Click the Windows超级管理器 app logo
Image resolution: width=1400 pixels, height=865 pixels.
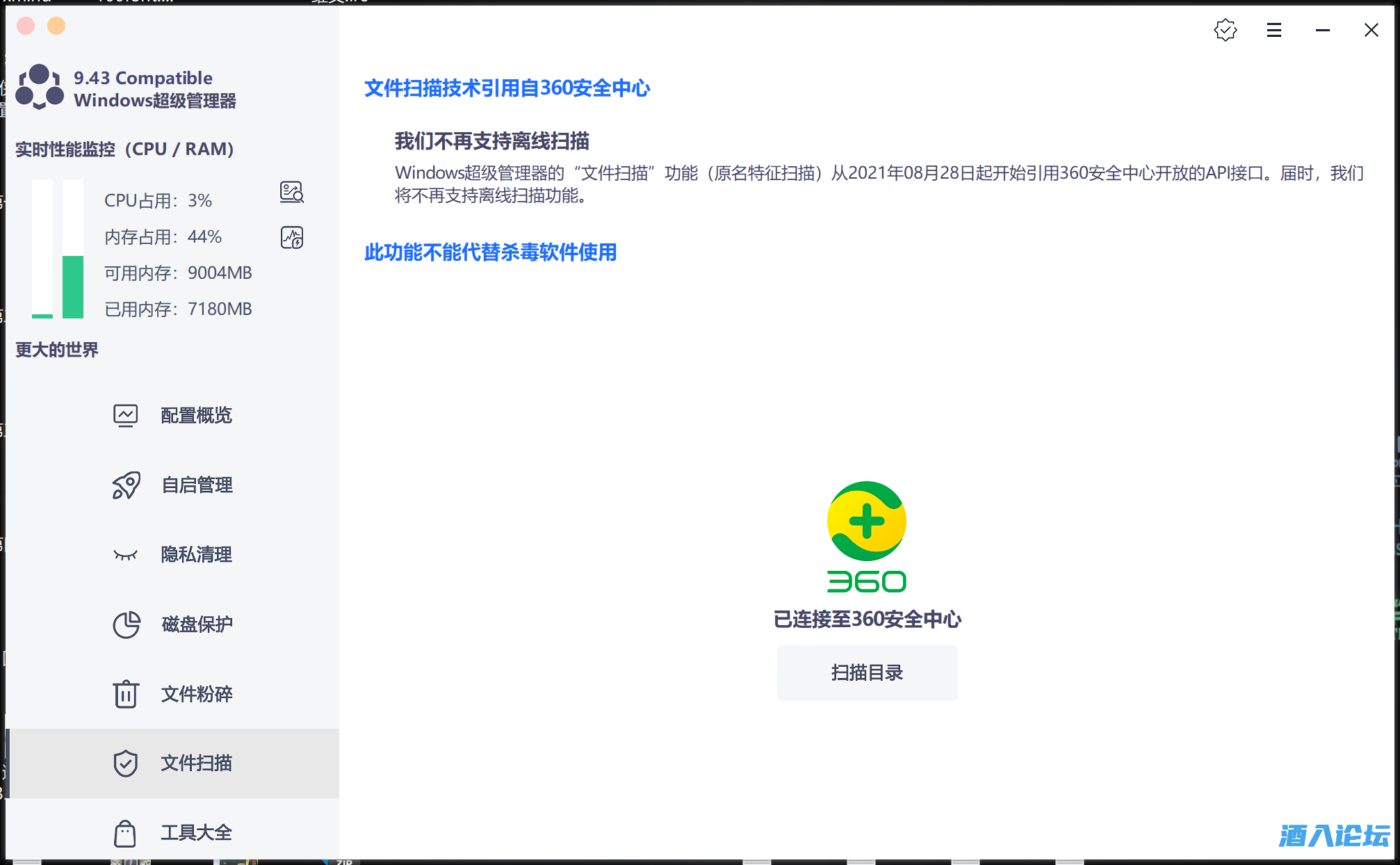tap(40, 88)
